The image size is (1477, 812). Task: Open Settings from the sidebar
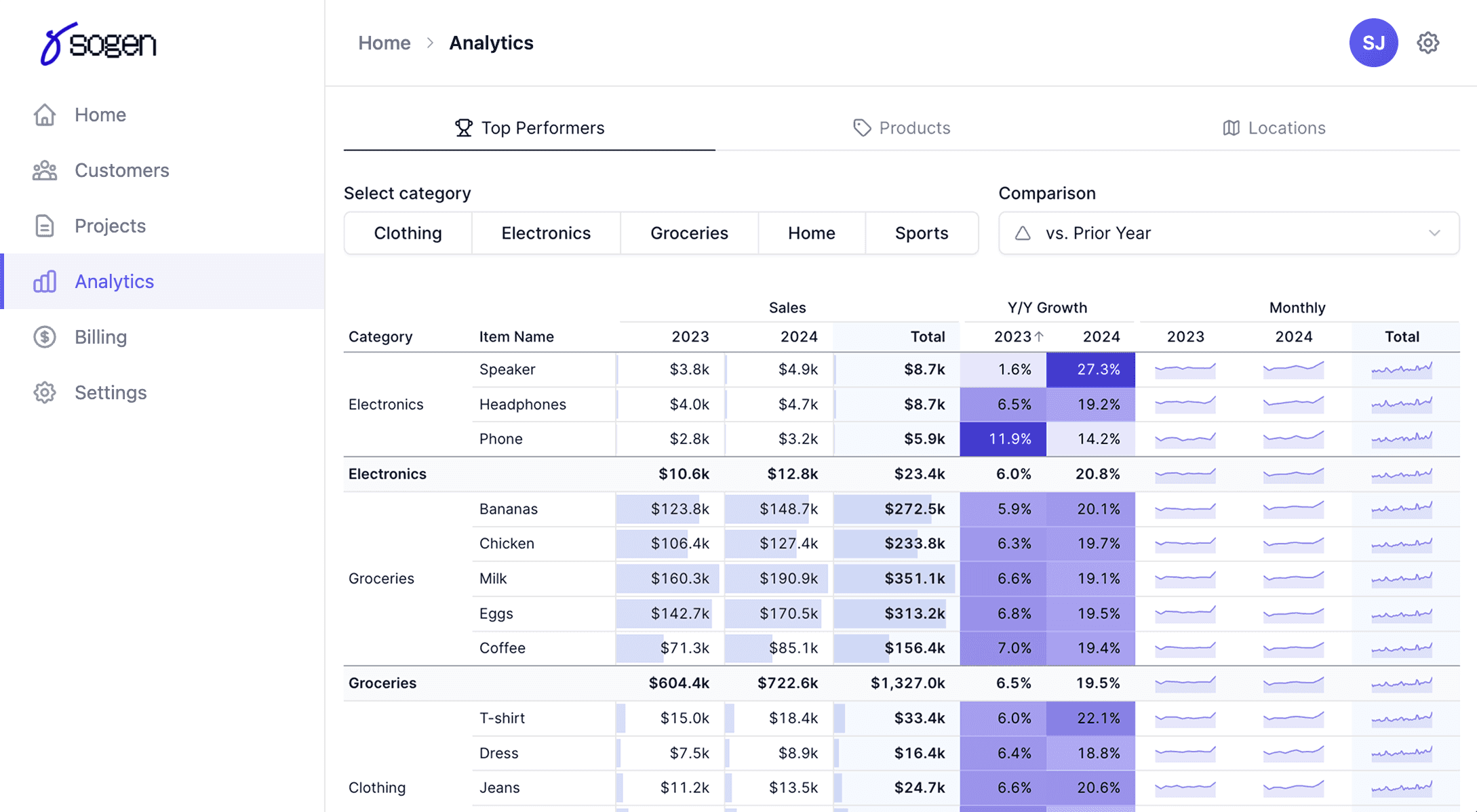click(110, 392)
